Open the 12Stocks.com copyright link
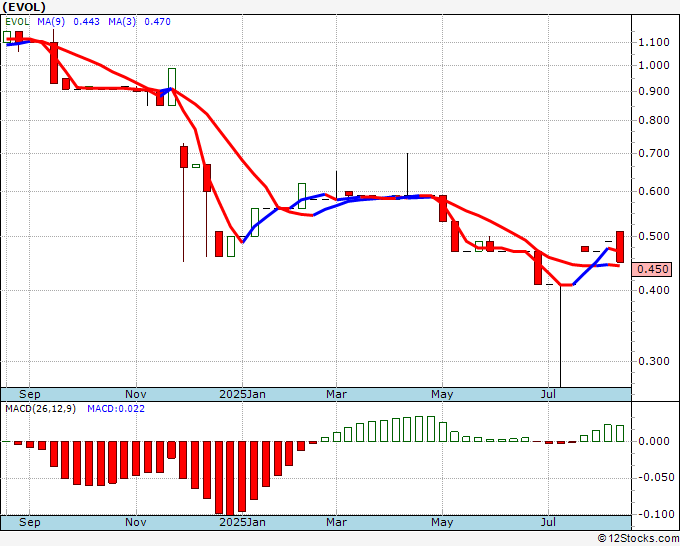 pos(638,539)
